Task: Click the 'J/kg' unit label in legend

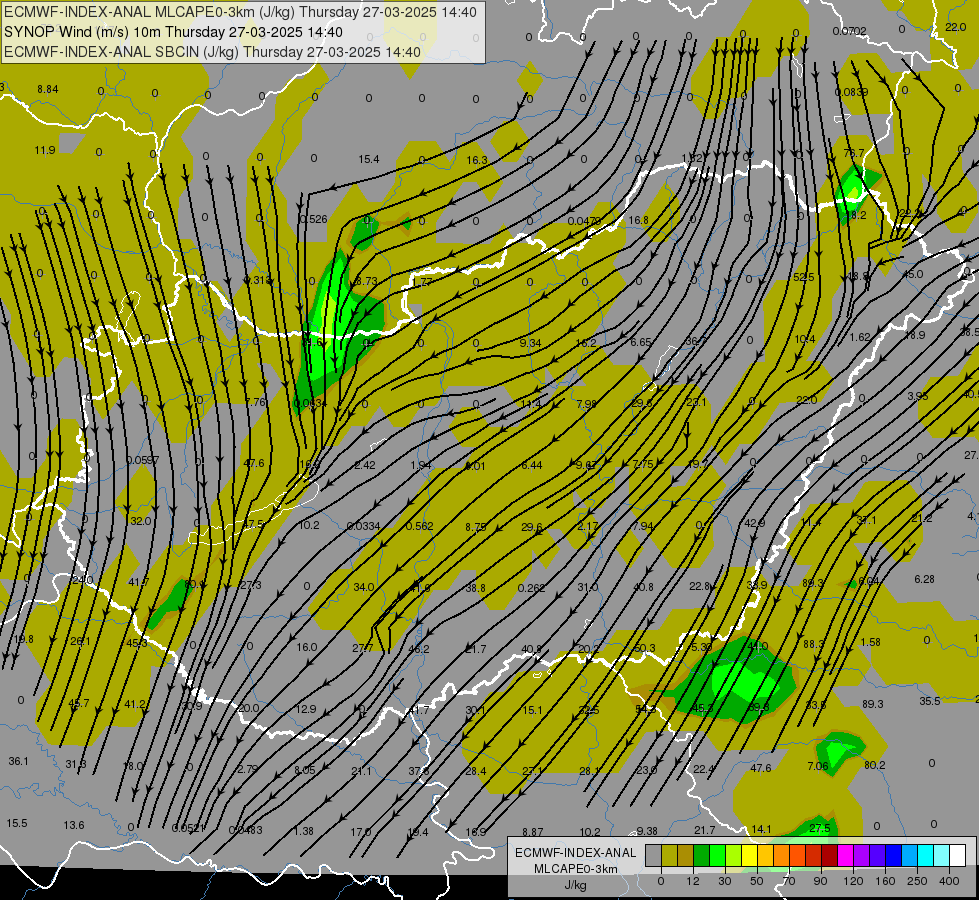Action: (x=575, y=885)
